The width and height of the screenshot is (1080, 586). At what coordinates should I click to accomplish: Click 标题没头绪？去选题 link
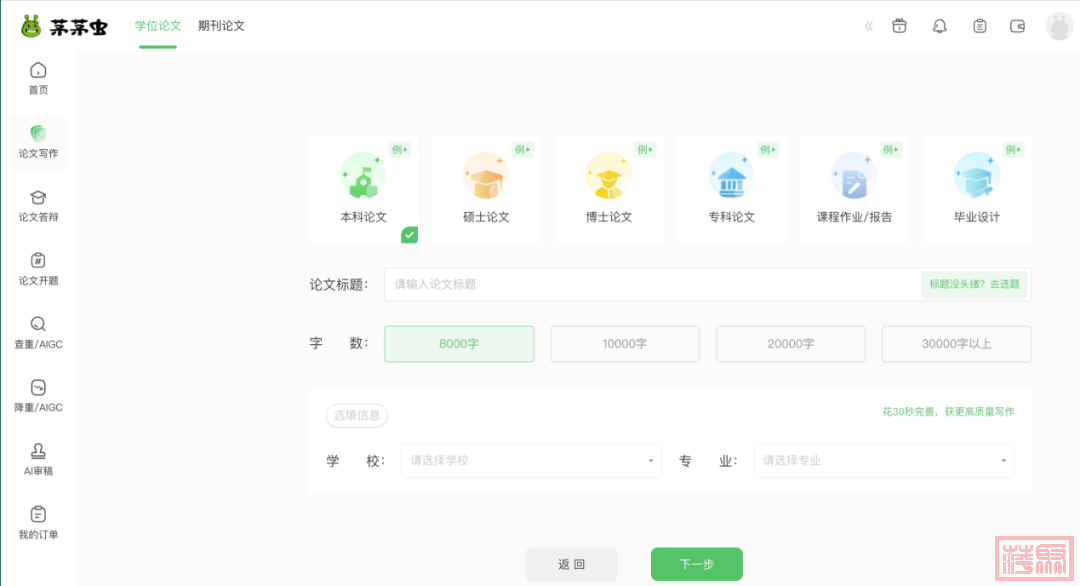click(974, 284)
